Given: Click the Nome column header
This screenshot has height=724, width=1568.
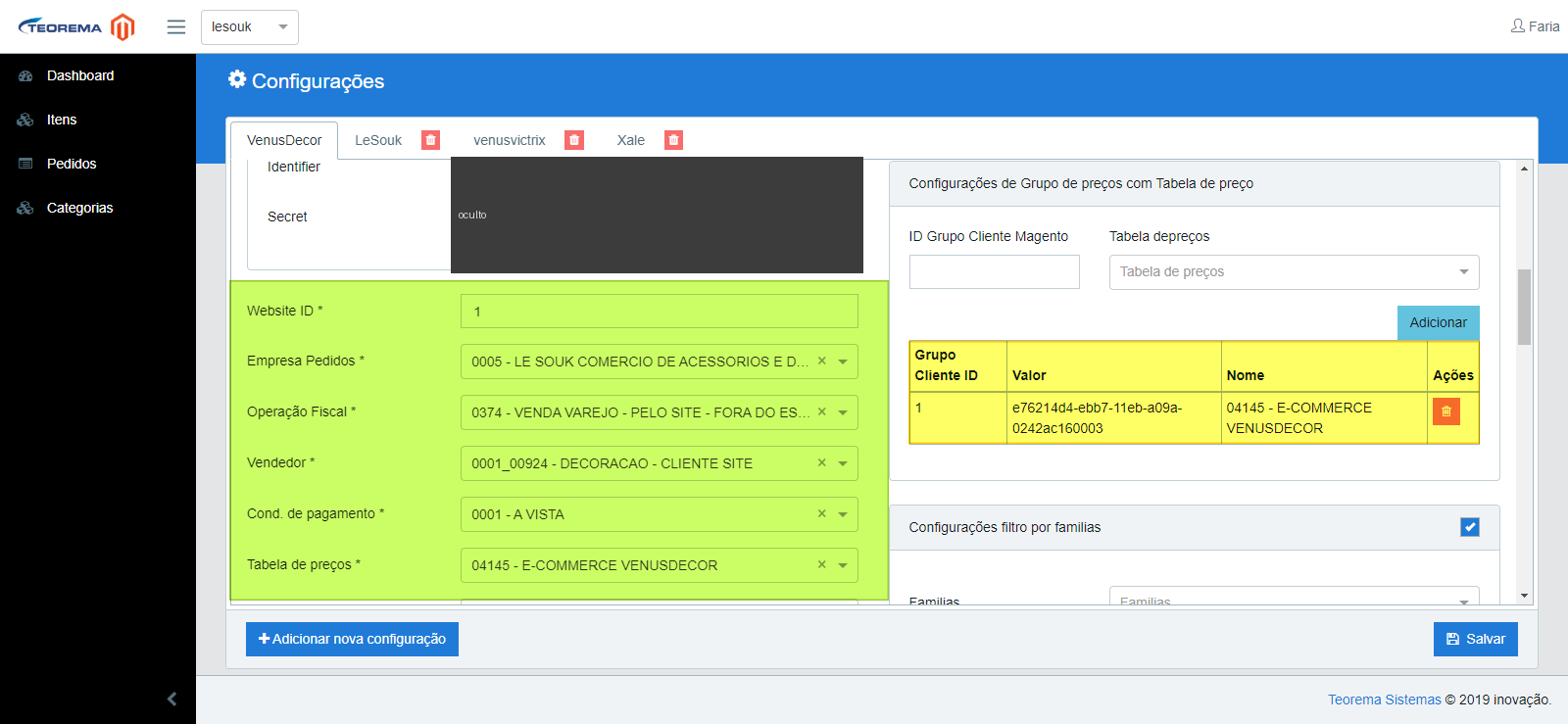Looking at the screenshot, I should [x=1324, y=365].
